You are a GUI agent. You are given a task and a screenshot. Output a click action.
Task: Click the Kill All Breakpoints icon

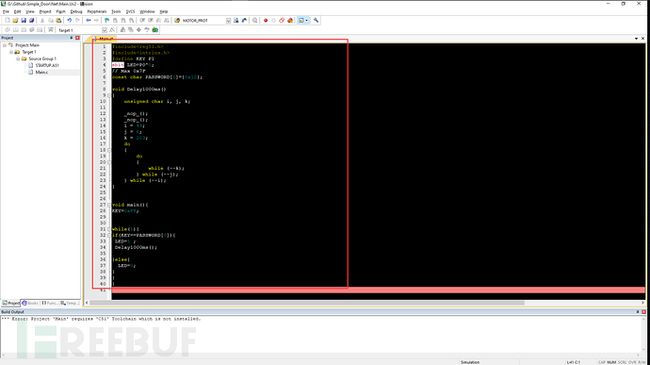[x=290, y=20]
